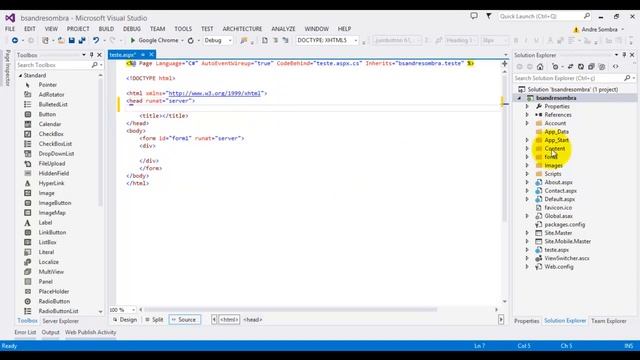640x360 pixels.
Task: Select the Images folder in Solution Explorer
Action: coord(553,165)
